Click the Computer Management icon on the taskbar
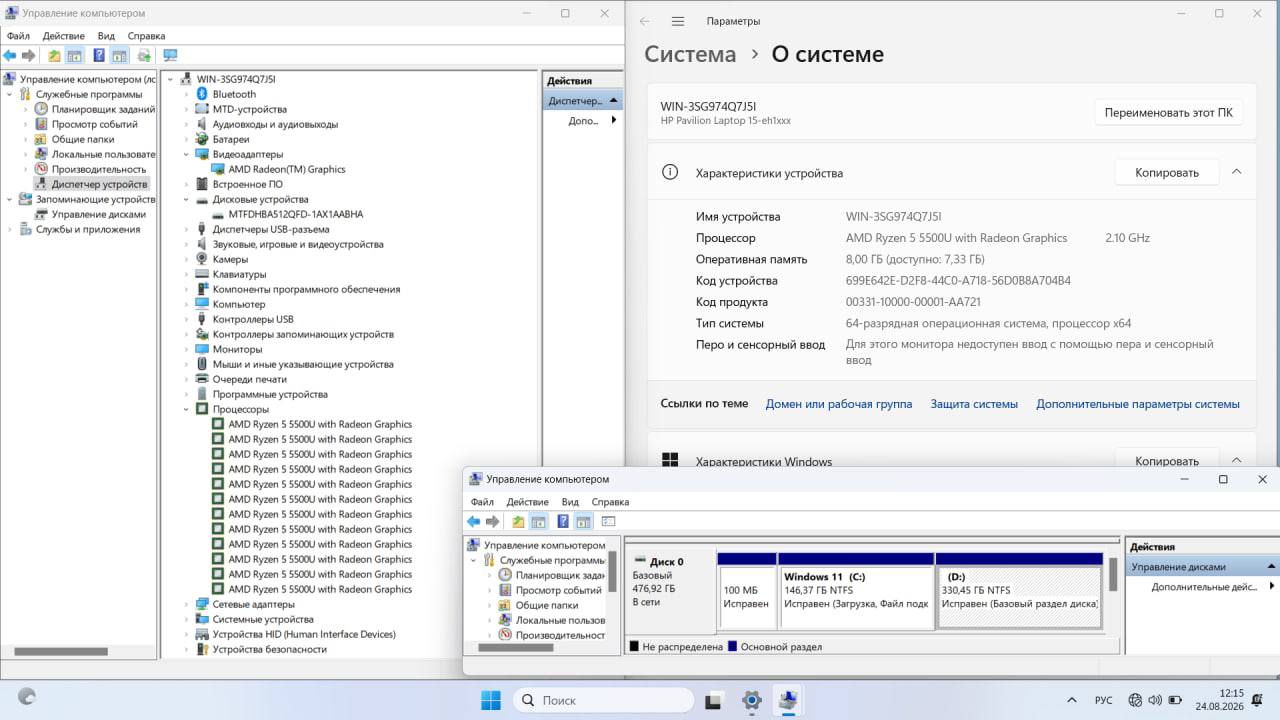 pyautogui.click(x=788, y=700)
